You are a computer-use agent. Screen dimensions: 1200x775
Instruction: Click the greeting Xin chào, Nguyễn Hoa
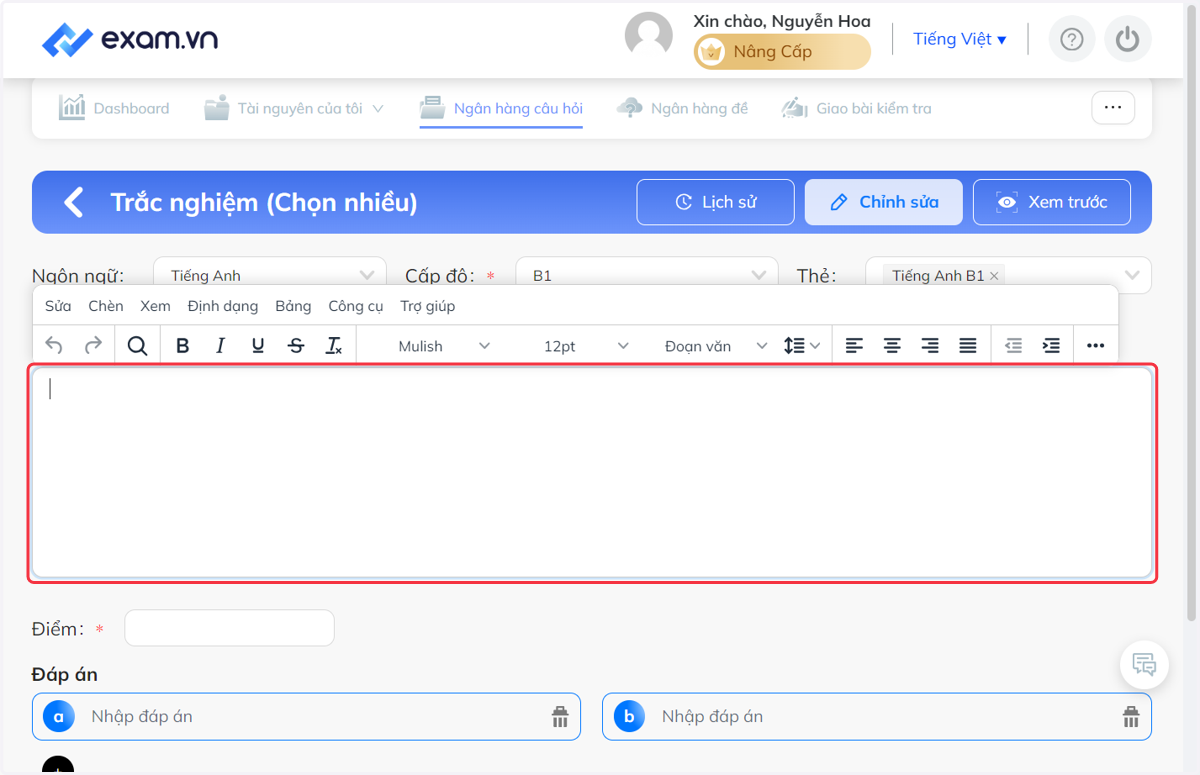click(x=782, y=21)
